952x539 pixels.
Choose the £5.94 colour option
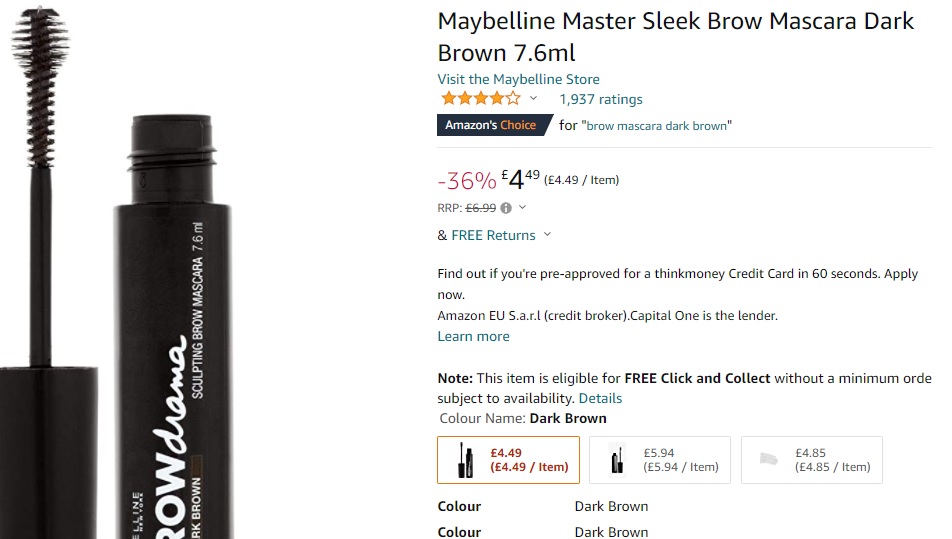(659, 460)
